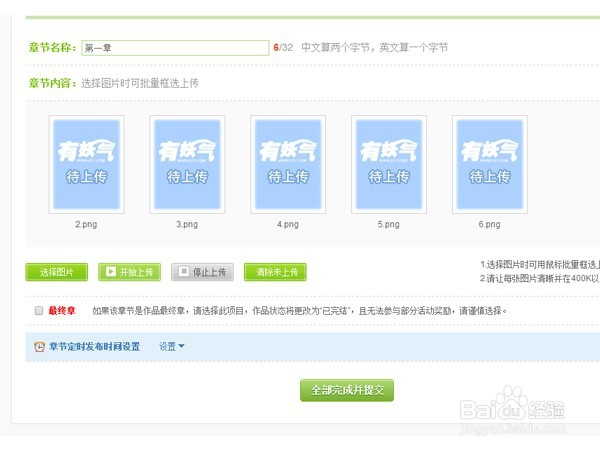
Task: Click the 章节定时发布时间设置 heading text
Action: pyautogui.click(x=95, y=347)
